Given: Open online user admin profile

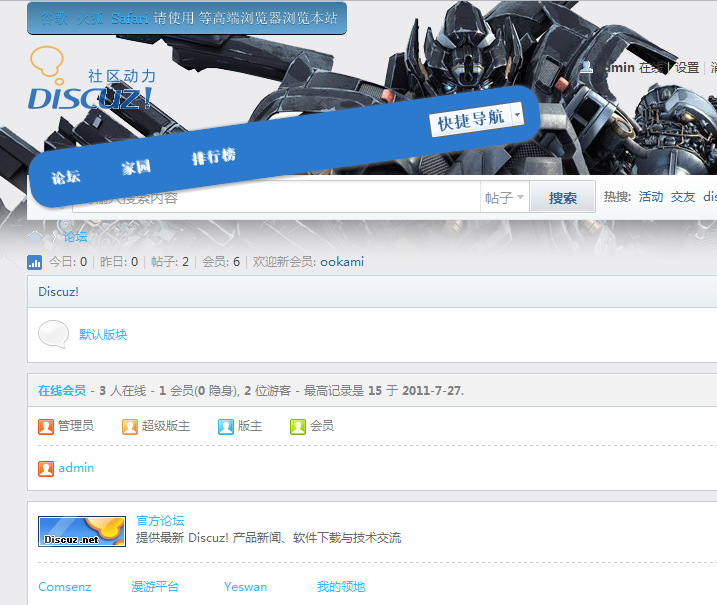Looking at the screenshot, I should 76,468.
